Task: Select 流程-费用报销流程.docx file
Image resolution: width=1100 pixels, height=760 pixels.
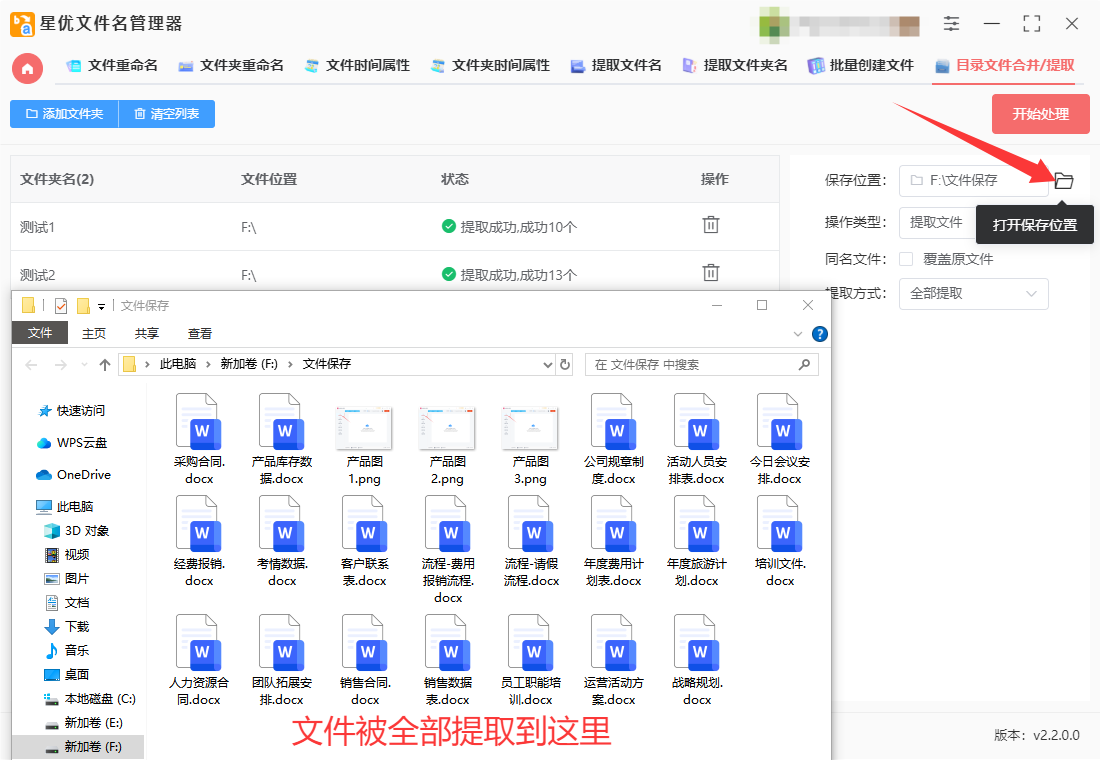Action: pyautogui.click(x=448, y=550)
